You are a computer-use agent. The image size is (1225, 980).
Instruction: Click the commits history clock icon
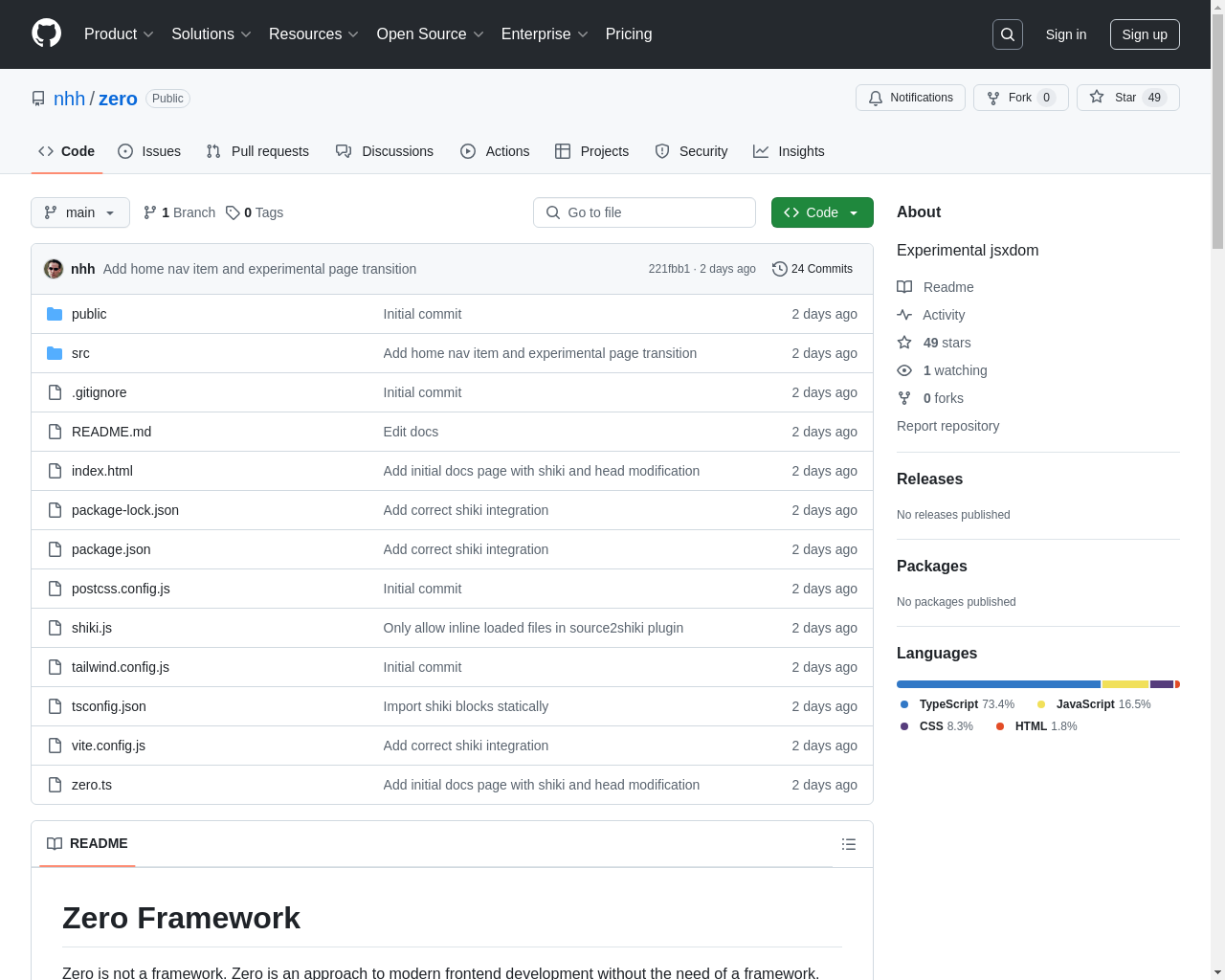[780, 269]
